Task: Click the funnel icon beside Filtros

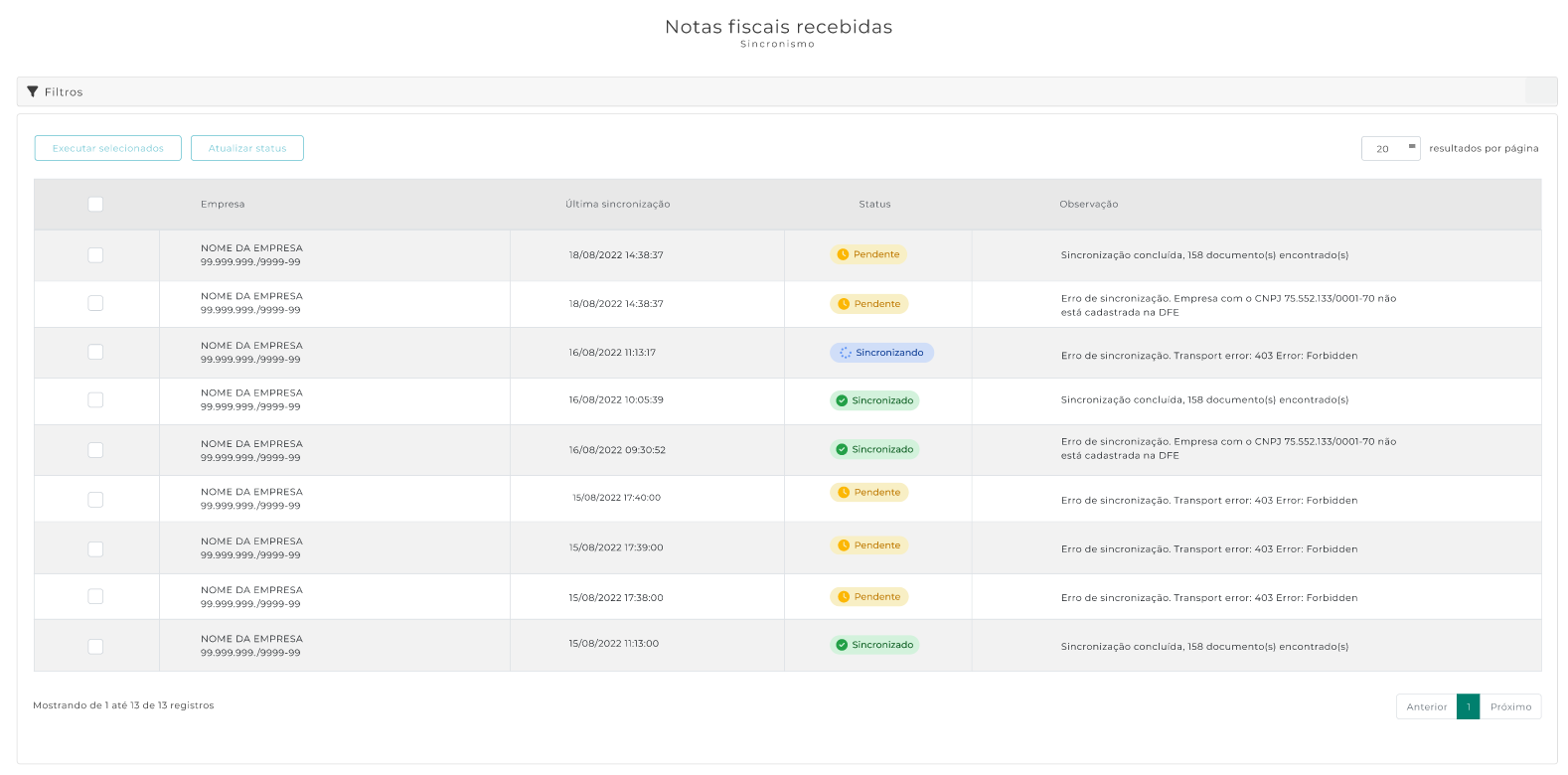Action: 33,91
